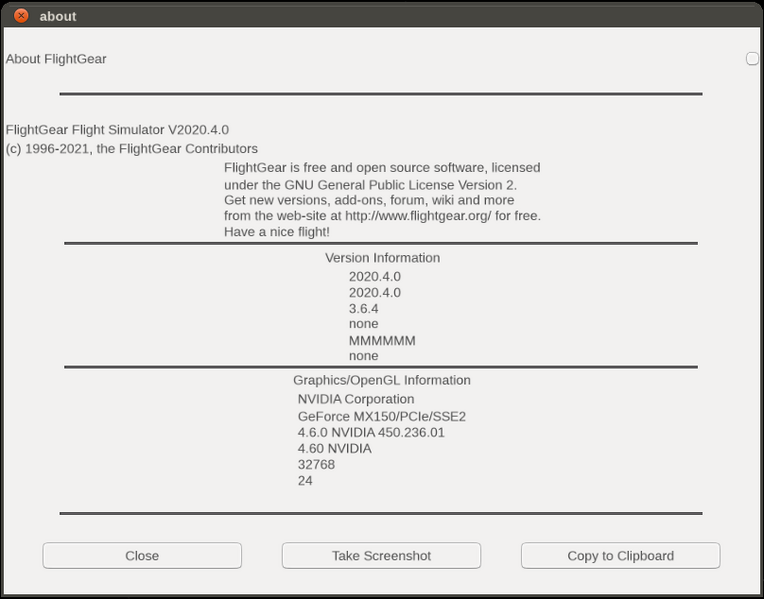This screenshot has width=764, height=599.
Task: Click 'Graphics/OpenGL Information' heading
Action: [x=382, y=380]
